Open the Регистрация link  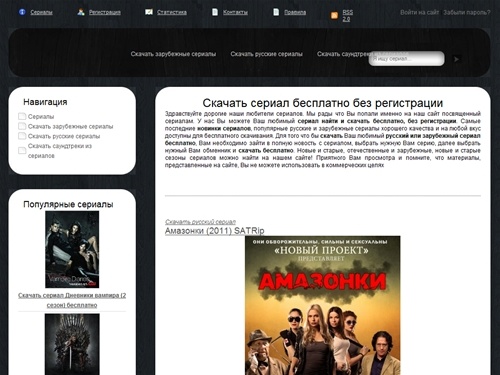[x=105, y=12]
